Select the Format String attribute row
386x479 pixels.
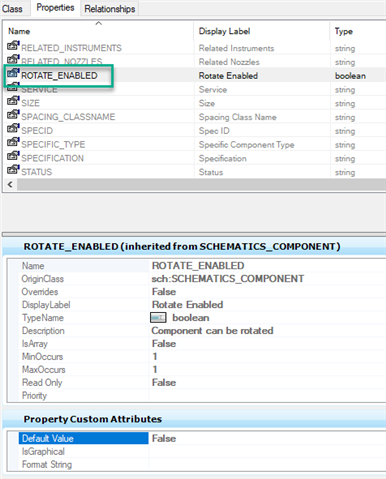click(x=83, y=464)
